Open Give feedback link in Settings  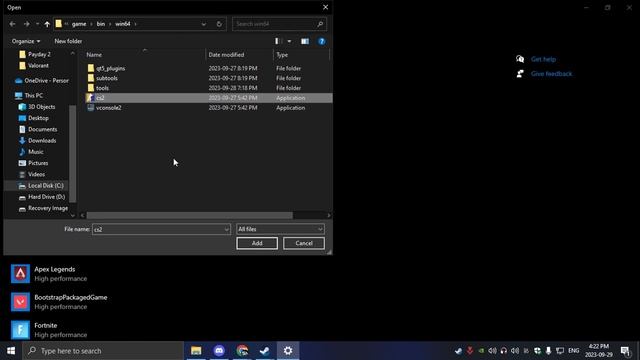click(x=551, y=74)
